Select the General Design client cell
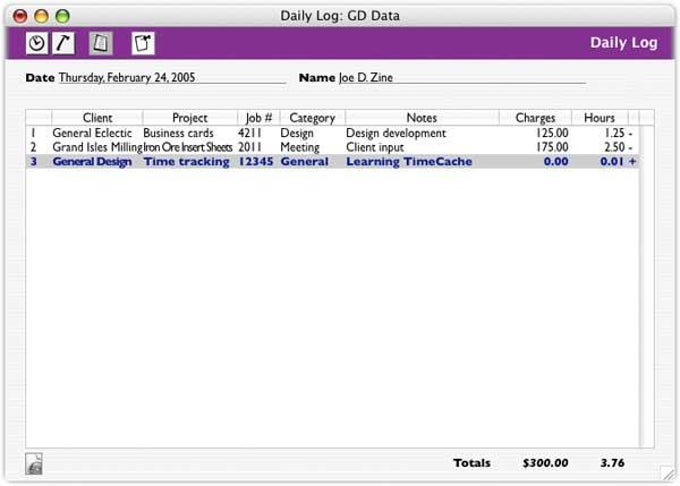680x486 pixels. pos(92,162)
